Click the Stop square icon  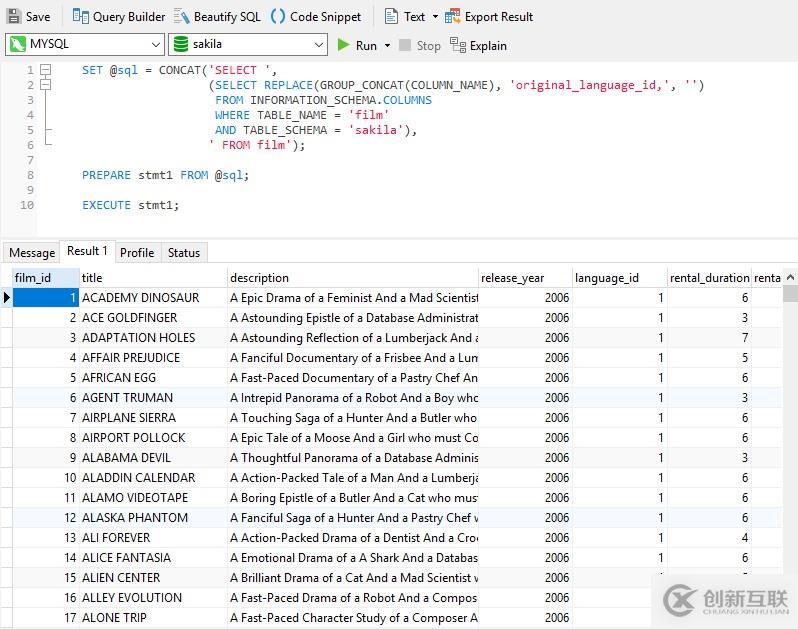tap(405, 45)
